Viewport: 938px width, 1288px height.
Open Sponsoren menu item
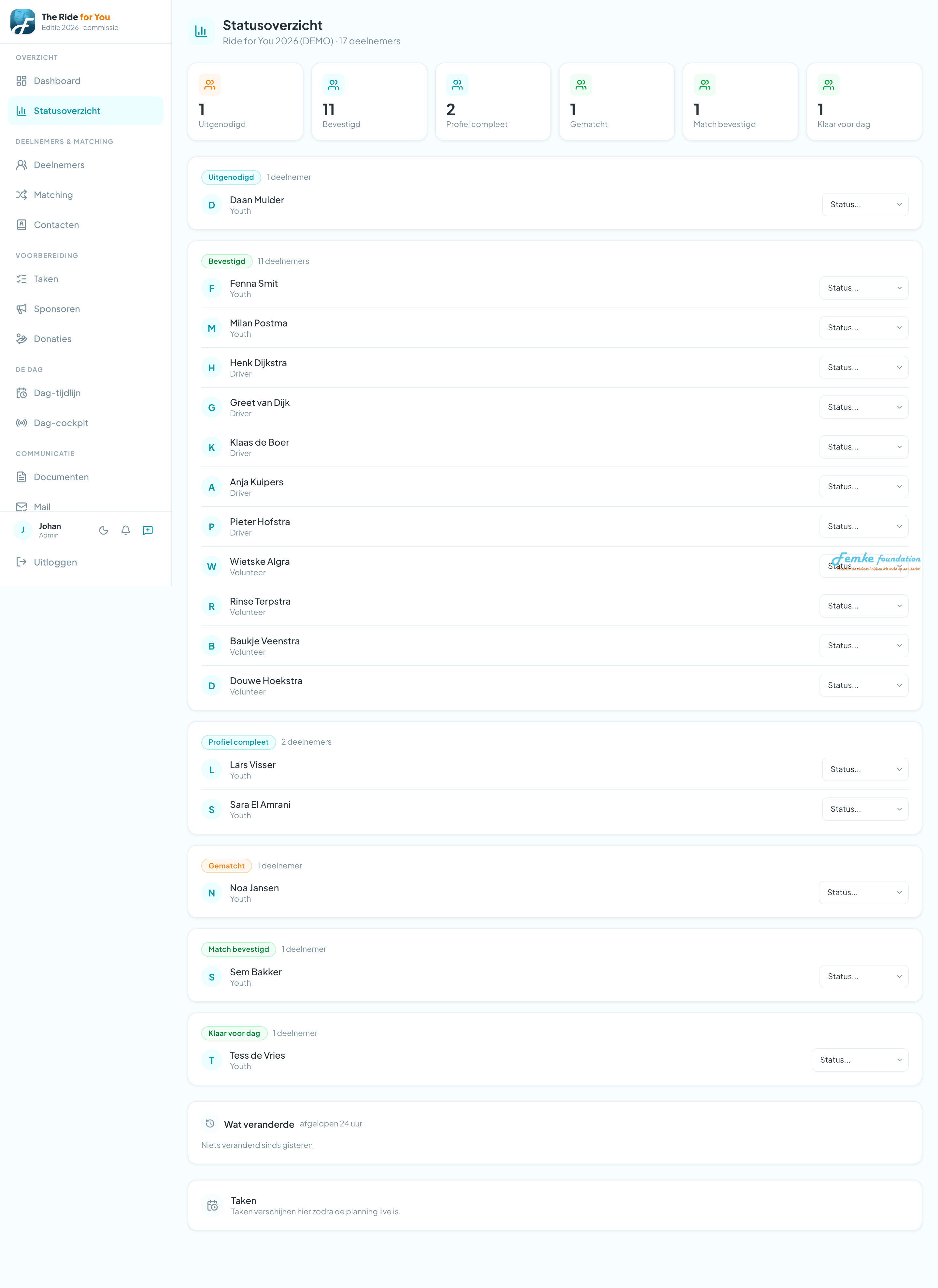86,309
